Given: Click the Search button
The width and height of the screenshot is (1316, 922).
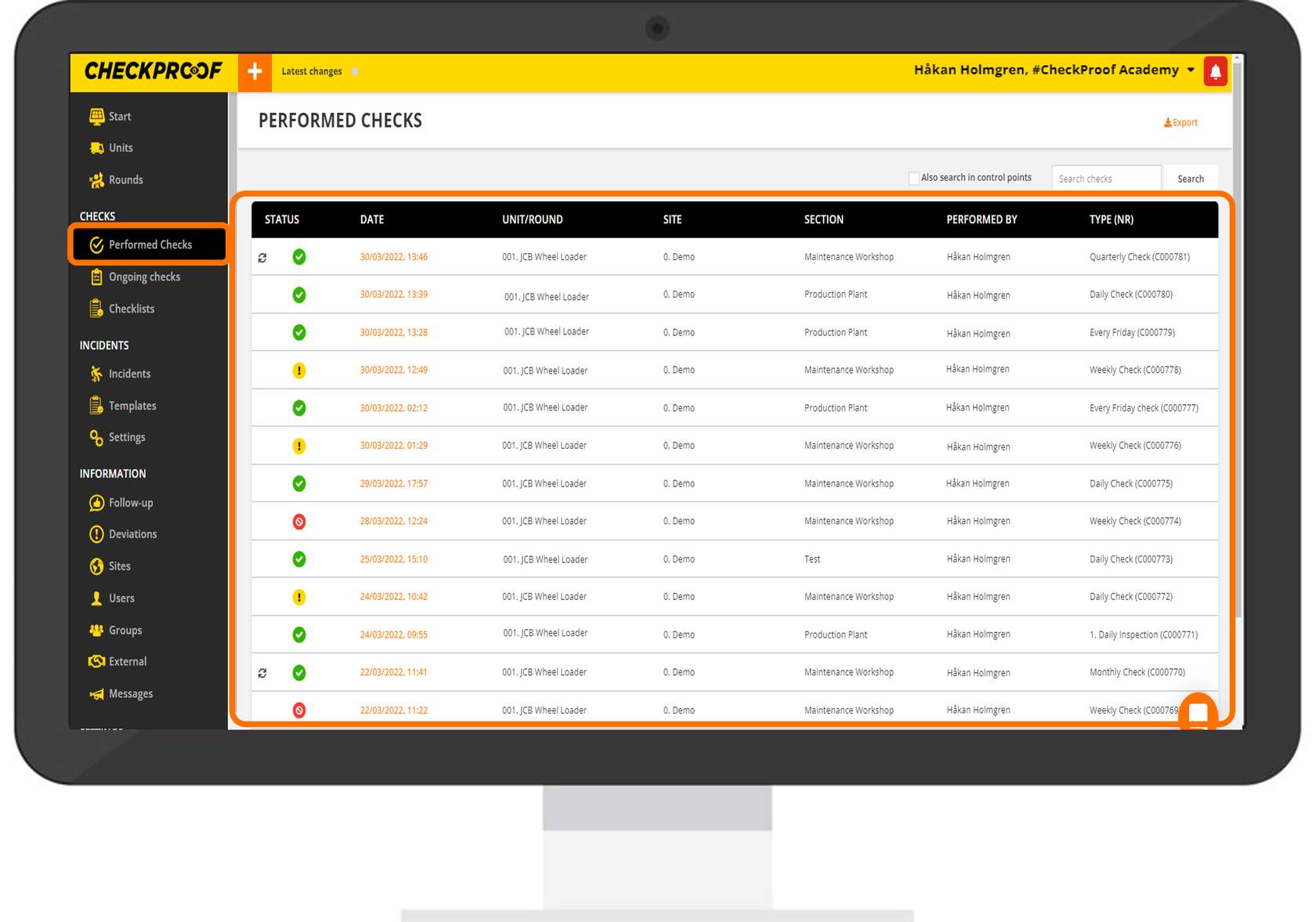Looking at the screenshot, I should [1190, 179].
